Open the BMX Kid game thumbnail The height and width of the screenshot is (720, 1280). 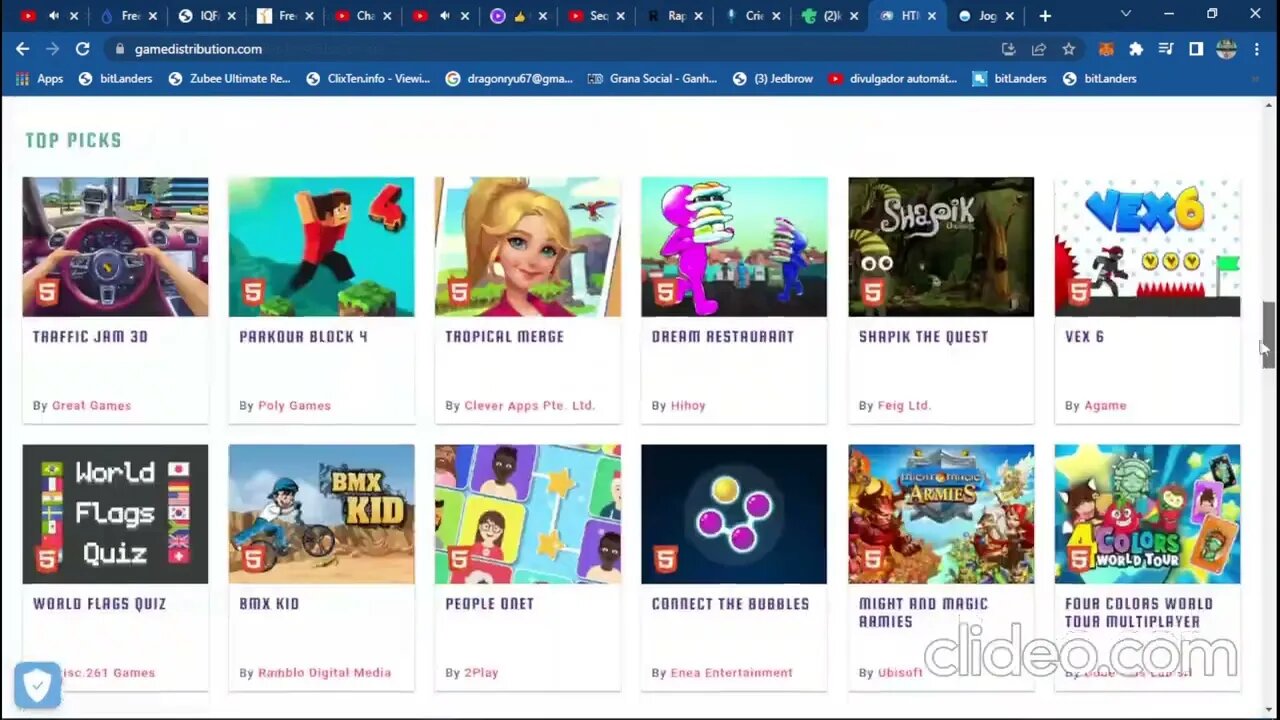[x=321, y=514]
